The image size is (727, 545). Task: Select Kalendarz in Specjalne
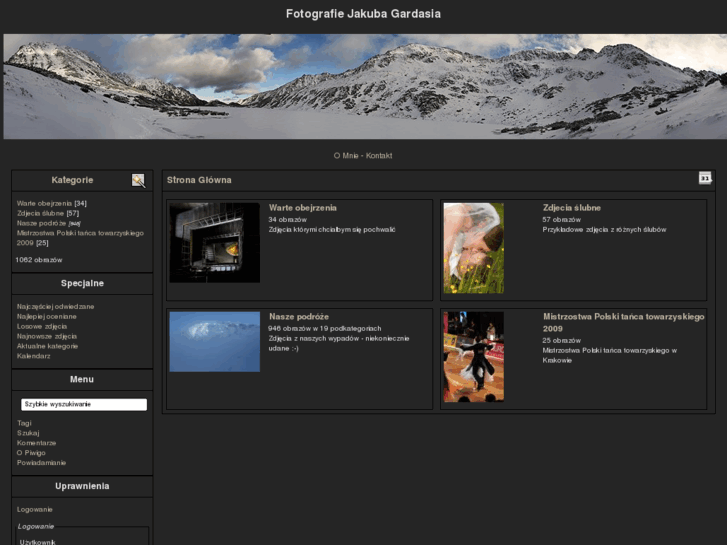33,356
